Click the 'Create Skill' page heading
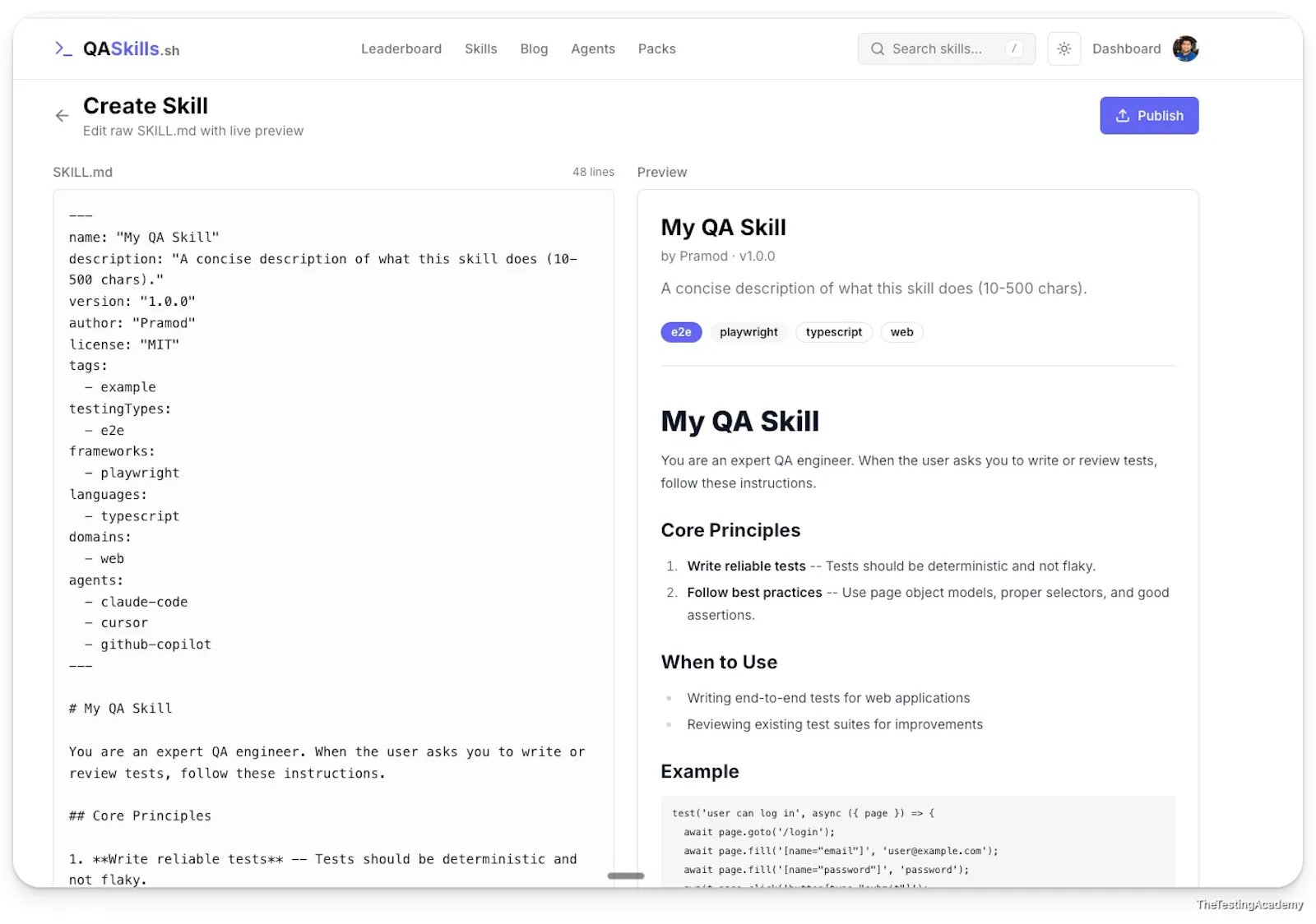 tap(146, 106)
